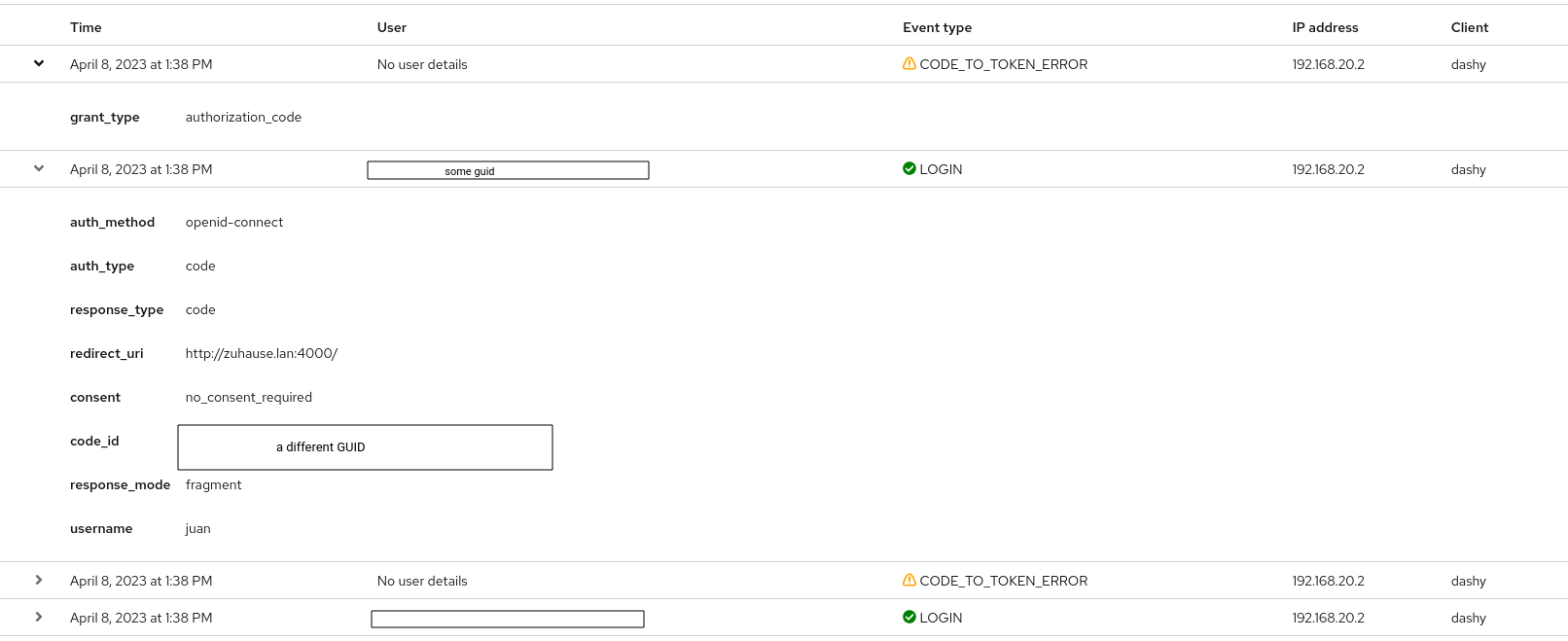Click LOGIN text in the collapsed login row
Screen dimensions: 1568x641
click(942, 618)
